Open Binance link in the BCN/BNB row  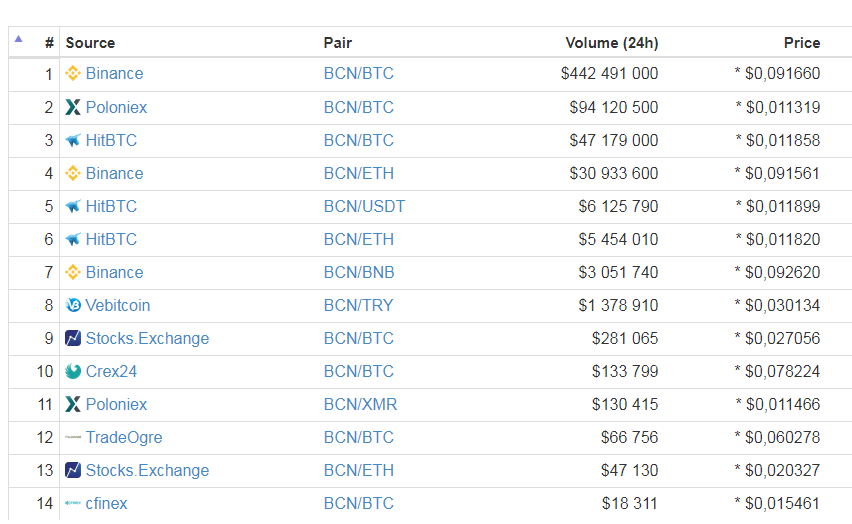[115, 272]
